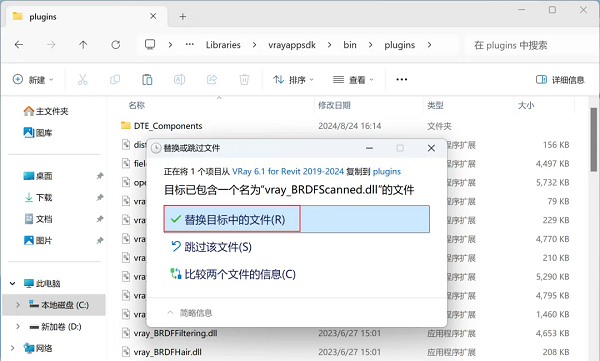Select 网络 Network in the sidebar

(38, 348)
